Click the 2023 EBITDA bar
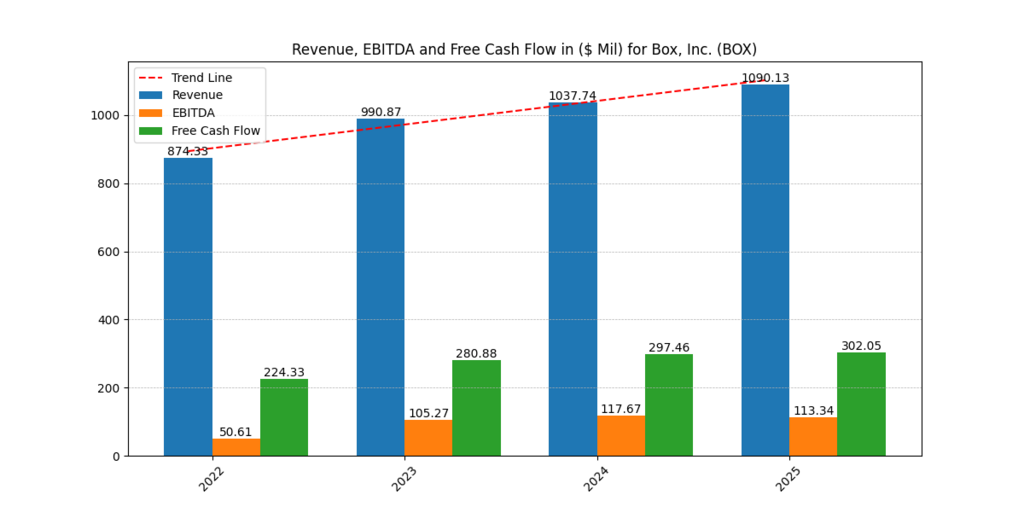1024x512 pixels. tap(428, 437)
